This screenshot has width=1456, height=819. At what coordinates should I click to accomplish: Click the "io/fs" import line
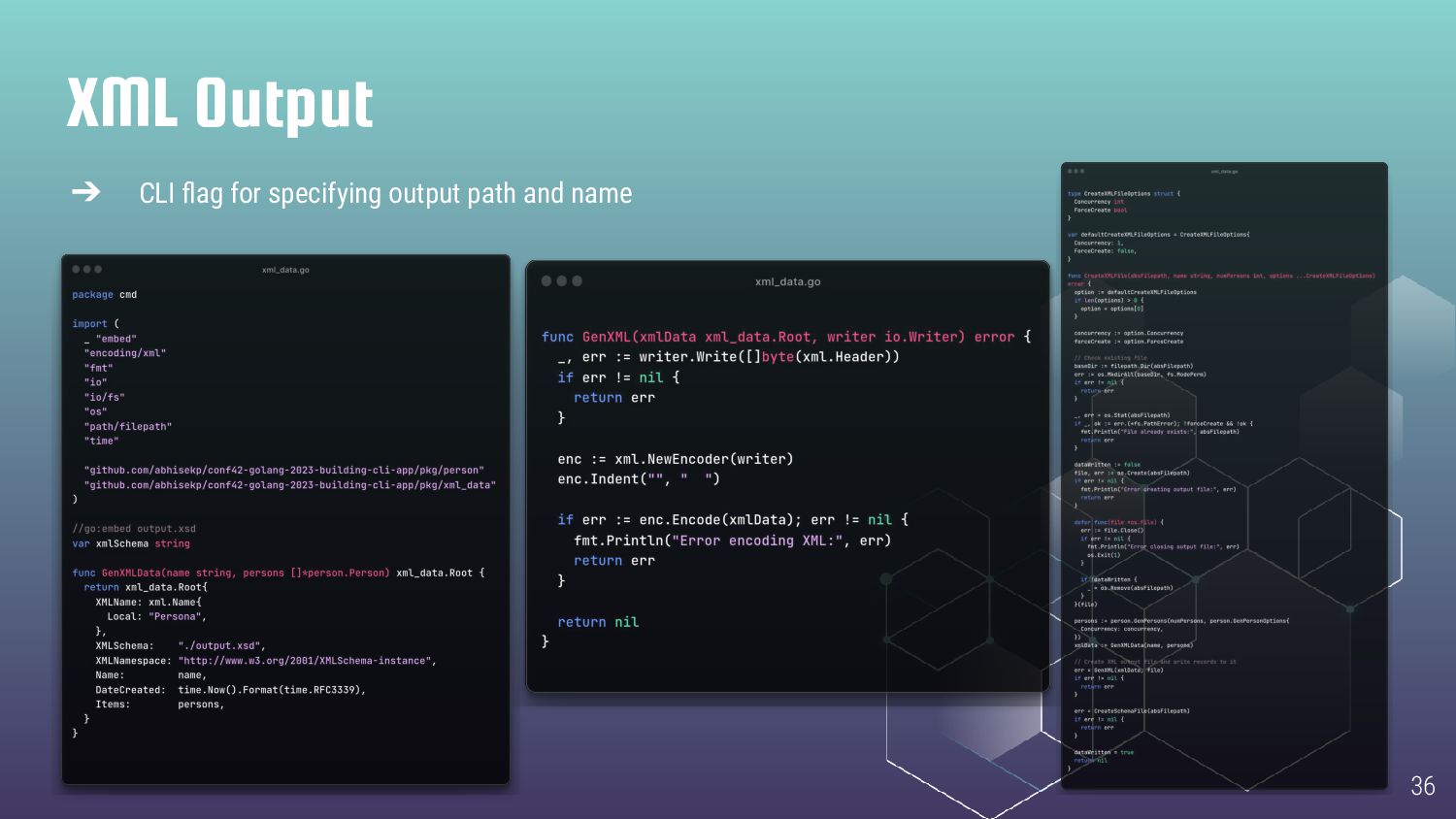coord(104,397)
